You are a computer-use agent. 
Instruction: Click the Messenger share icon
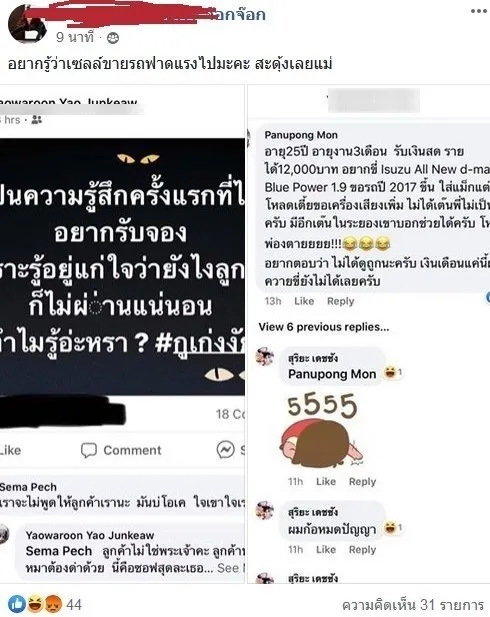(x=226, y=449)
